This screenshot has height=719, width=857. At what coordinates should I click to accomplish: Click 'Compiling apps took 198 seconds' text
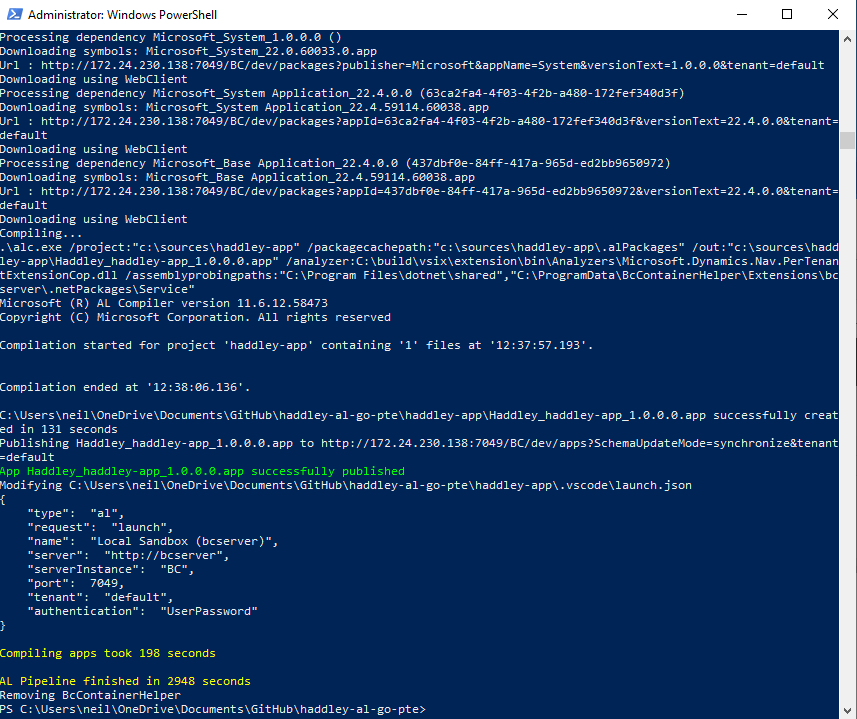108,653
